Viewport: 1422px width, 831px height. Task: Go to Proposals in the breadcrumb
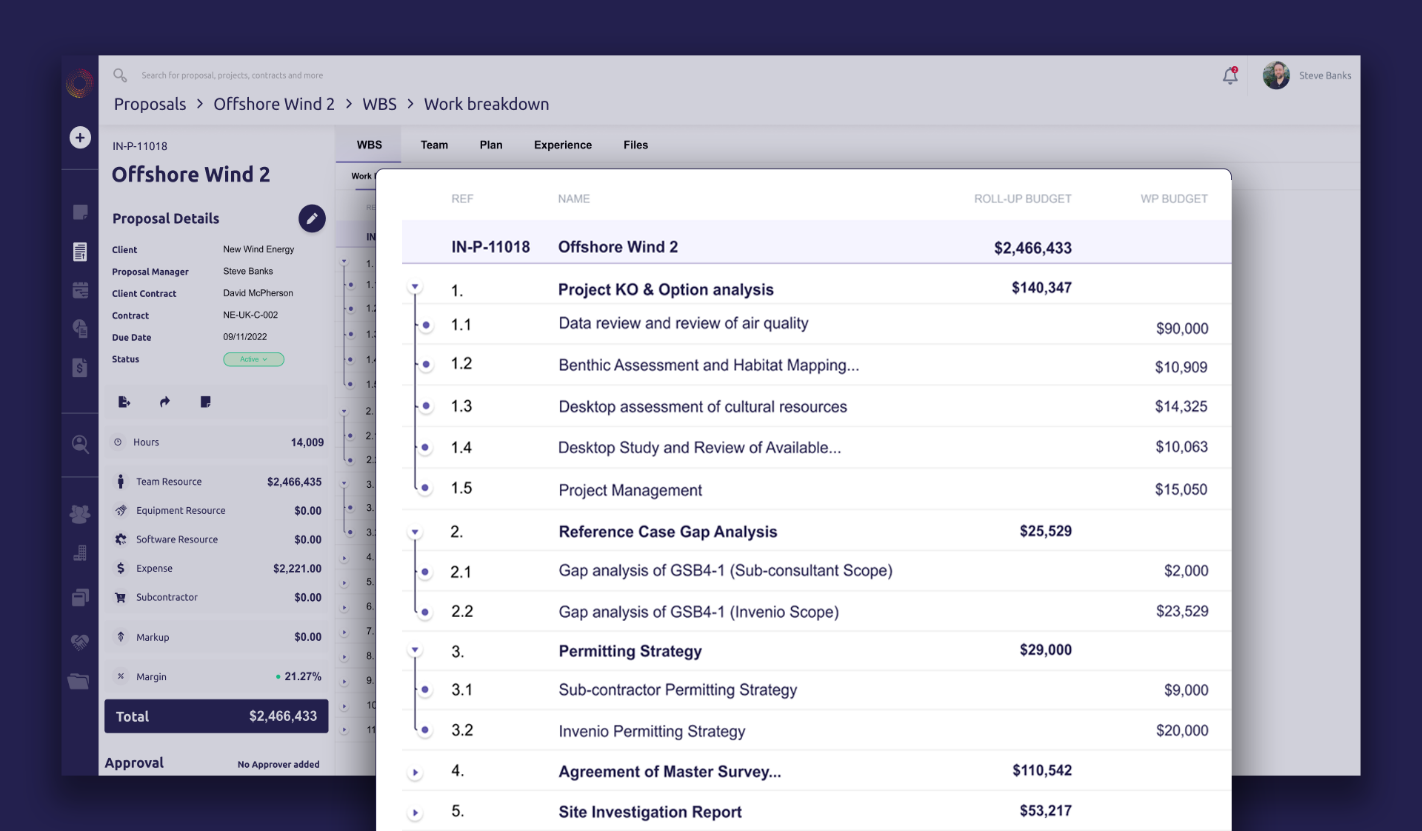(150, 104)
